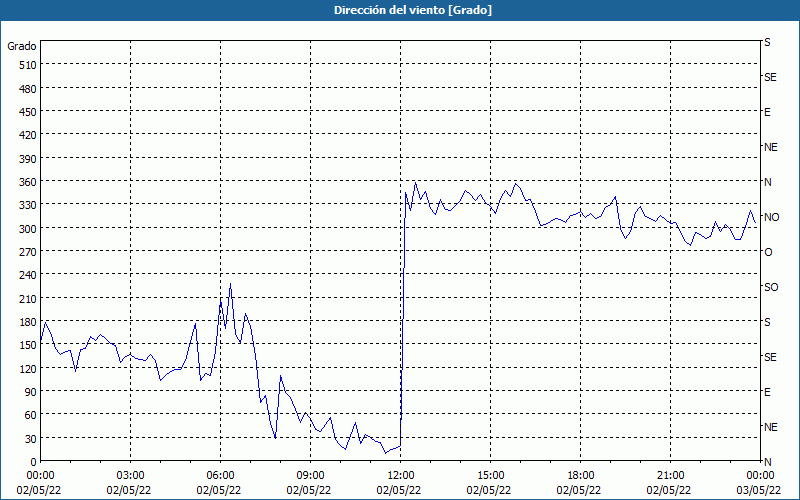This screenshot has height=500, width=800.
Task: Click the 300 degree axis label
Action: (x=29, y=229)
